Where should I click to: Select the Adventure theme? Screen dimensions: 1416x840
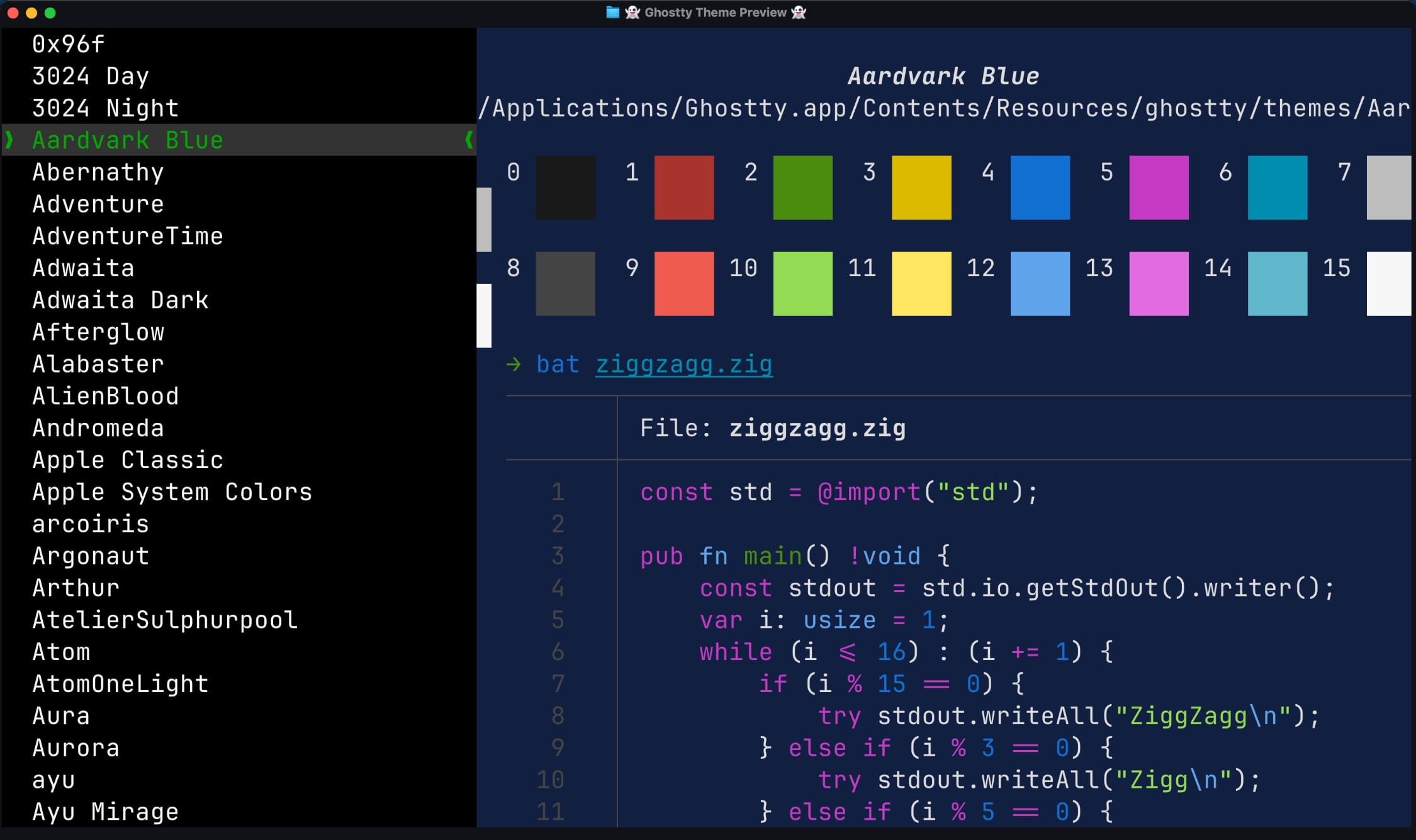tap(98, 204)
